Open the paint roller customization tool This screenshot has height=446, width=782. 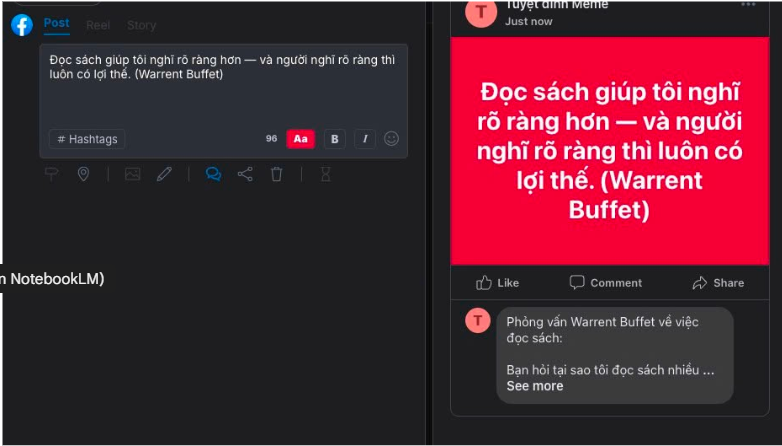(x=51, y=174)
